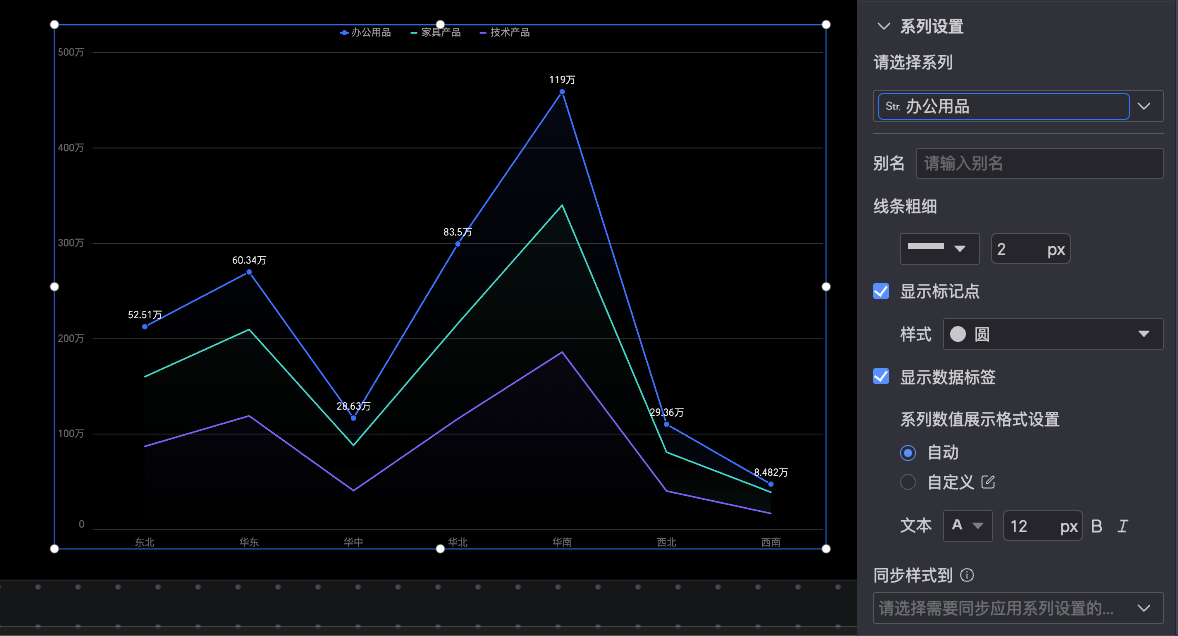Toggle the 显示标记点 checkbox
Screen dimensions: 1178x636
tap(881, 291)
